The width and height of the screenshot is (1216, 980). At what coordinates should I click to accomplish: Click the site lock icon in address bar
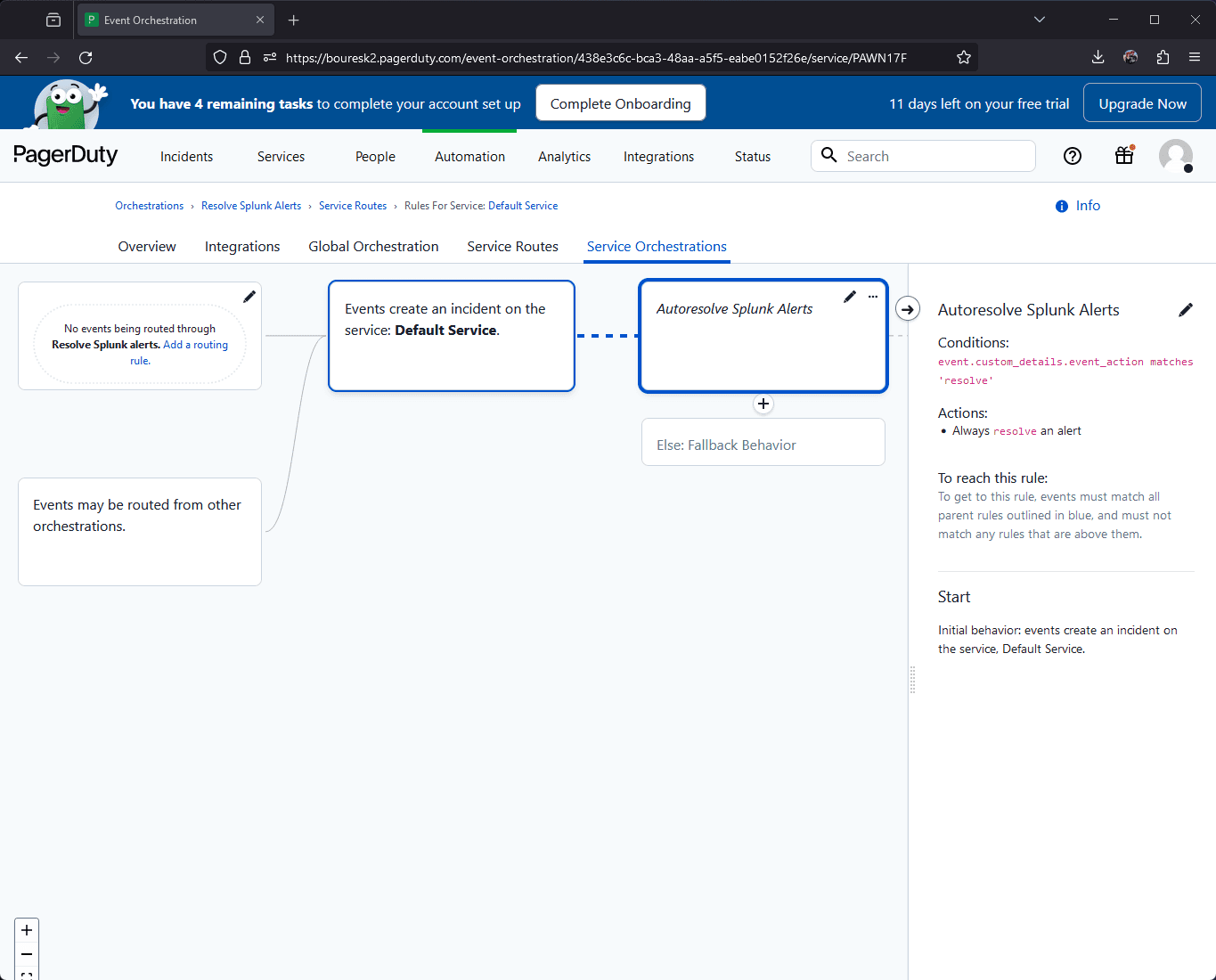click(x=245, y=57)
